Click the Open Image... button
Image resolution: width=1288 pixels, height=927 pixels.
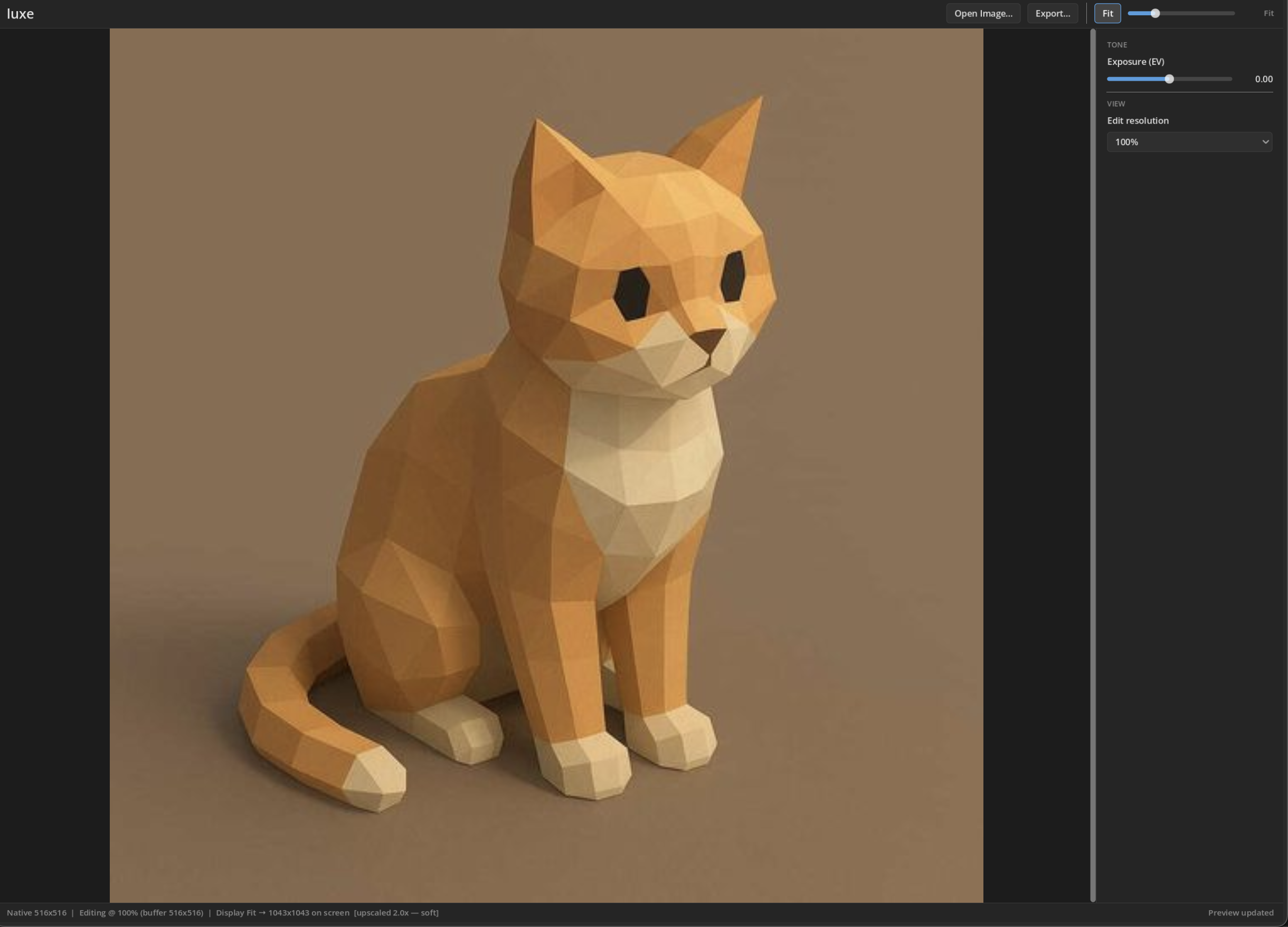983,14
